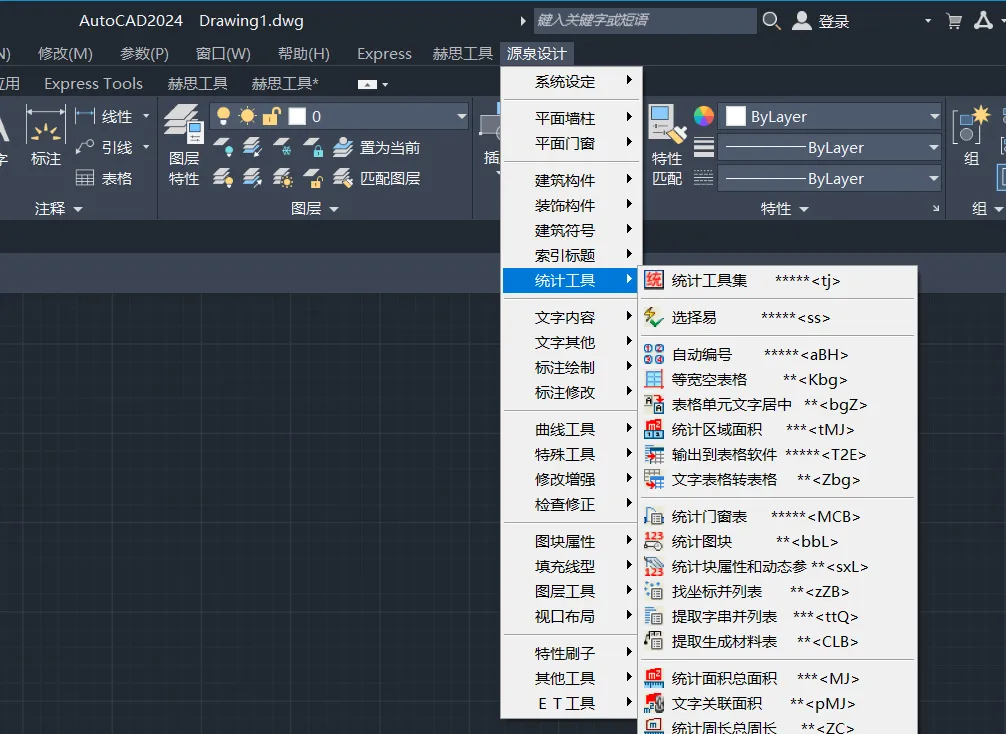The width and height of the screenshot is (1006, 734).
Task: Toggle the layer lightbulb on/off icon
Action: coord(223,116)
